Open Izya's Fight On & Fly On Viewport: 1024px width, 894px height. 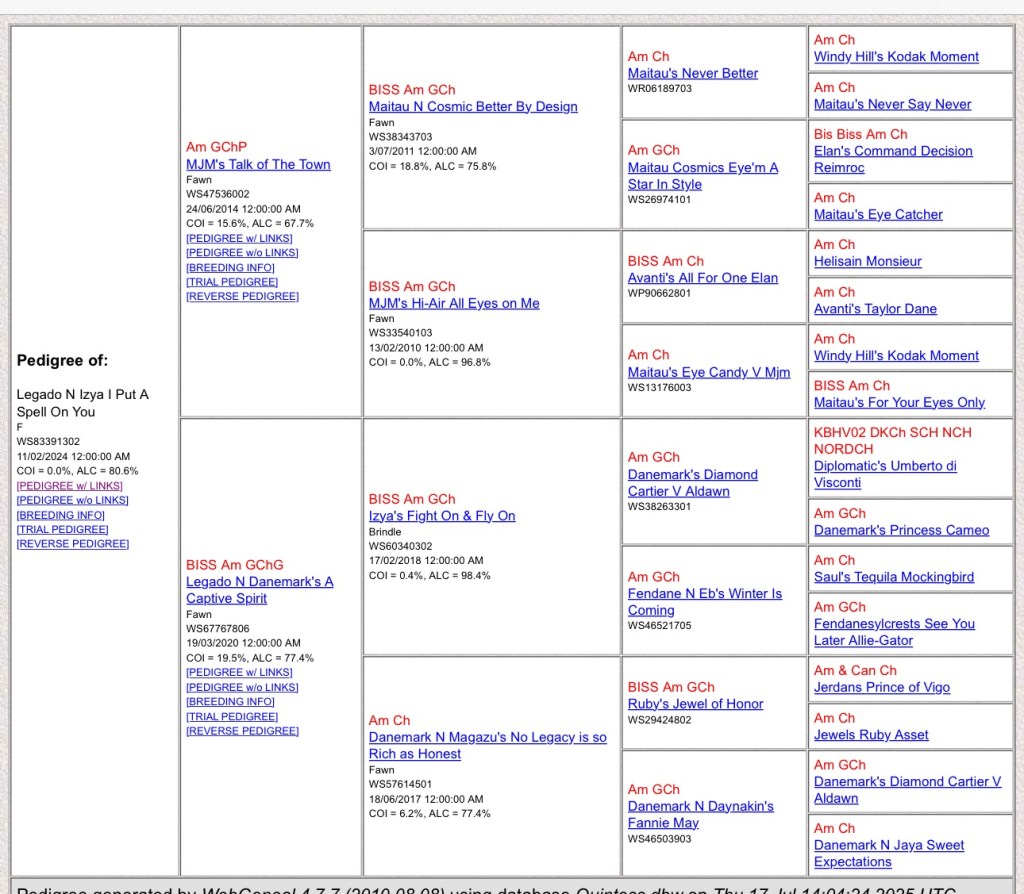point(442,516)
